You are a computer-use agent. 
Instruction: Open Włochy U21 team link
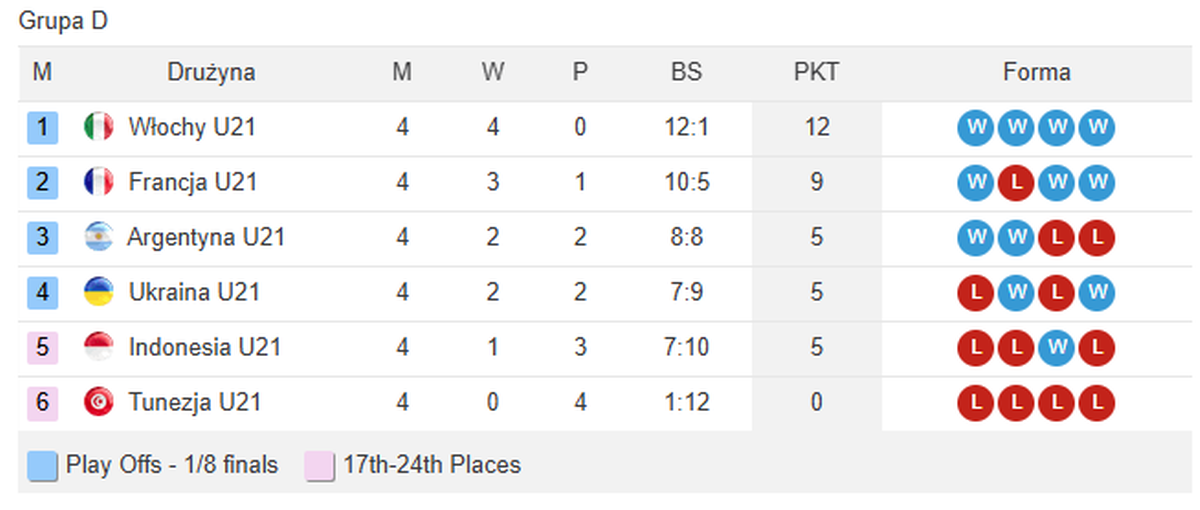pyautogui.click(x=191, y=128)
